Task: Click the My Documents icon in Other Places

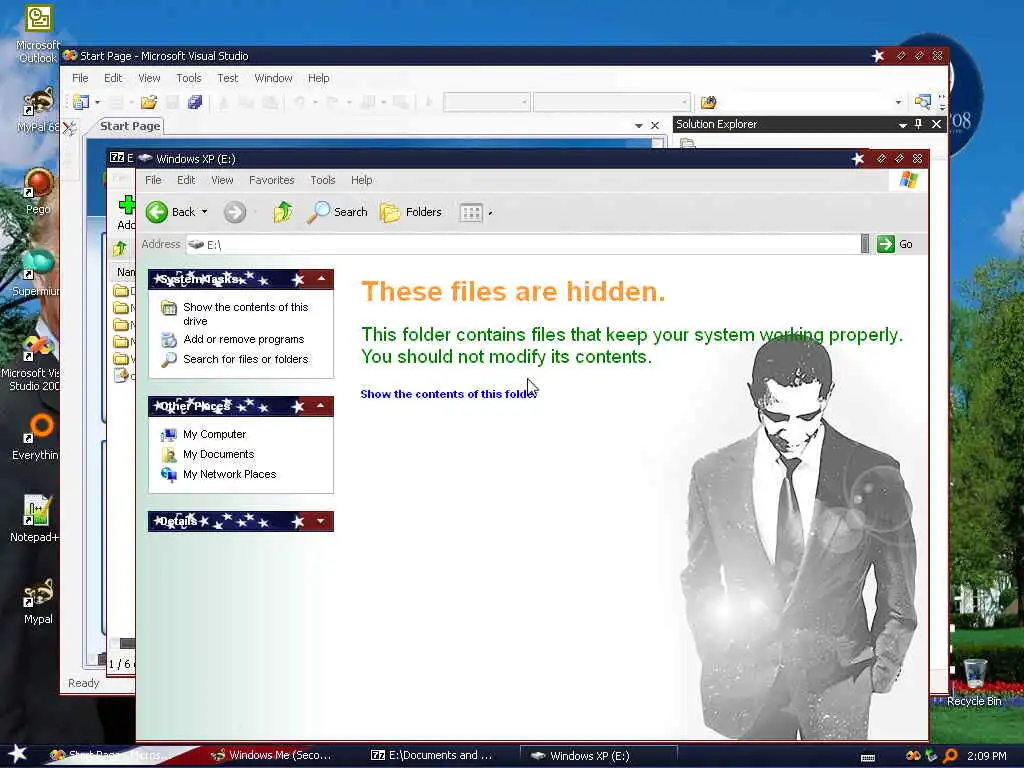Action: [x=169, y=455]
